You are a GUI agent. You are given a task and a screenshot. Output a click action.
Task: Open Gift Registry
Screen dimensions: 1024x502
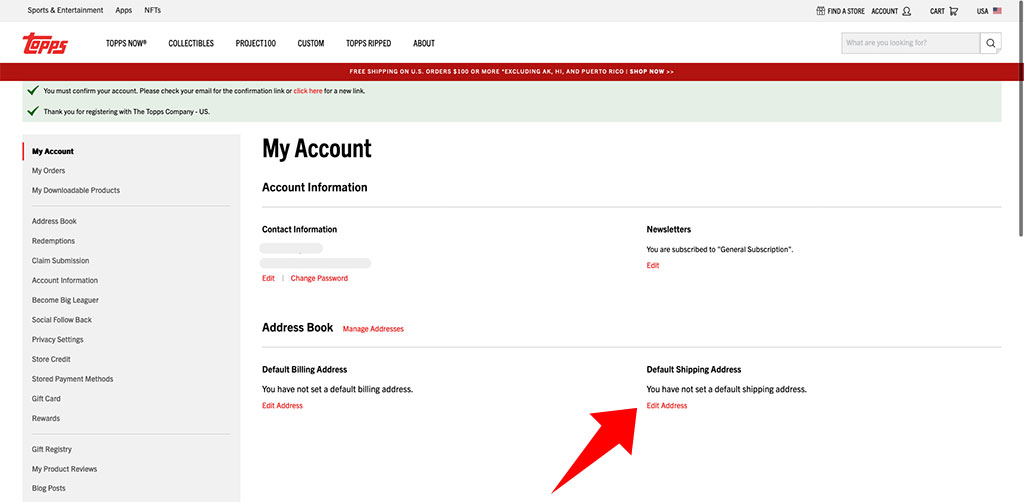[52, 449]
